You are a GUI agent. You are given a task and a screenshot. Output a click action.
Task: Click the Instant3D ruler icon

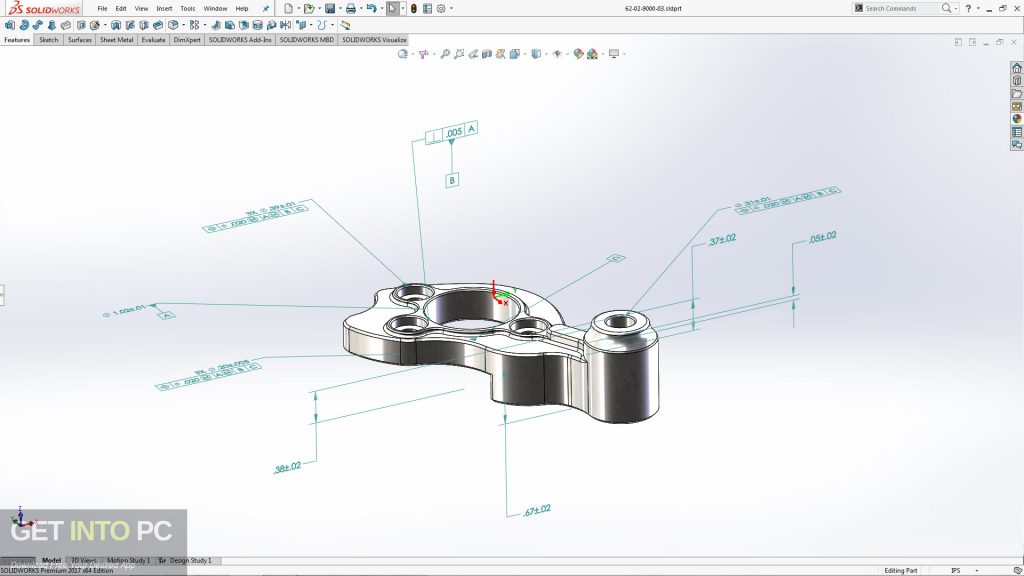pos(345,25)
